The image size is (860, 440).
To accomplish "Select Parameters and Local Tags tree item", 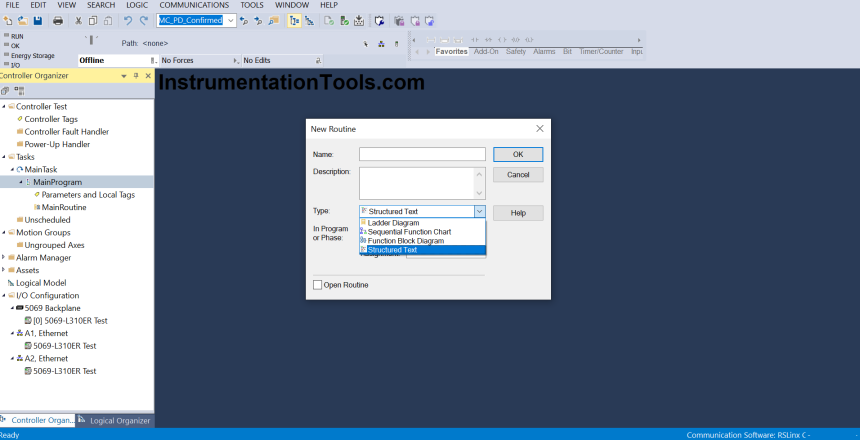I will pyautogui.click(x=88, y=195).
